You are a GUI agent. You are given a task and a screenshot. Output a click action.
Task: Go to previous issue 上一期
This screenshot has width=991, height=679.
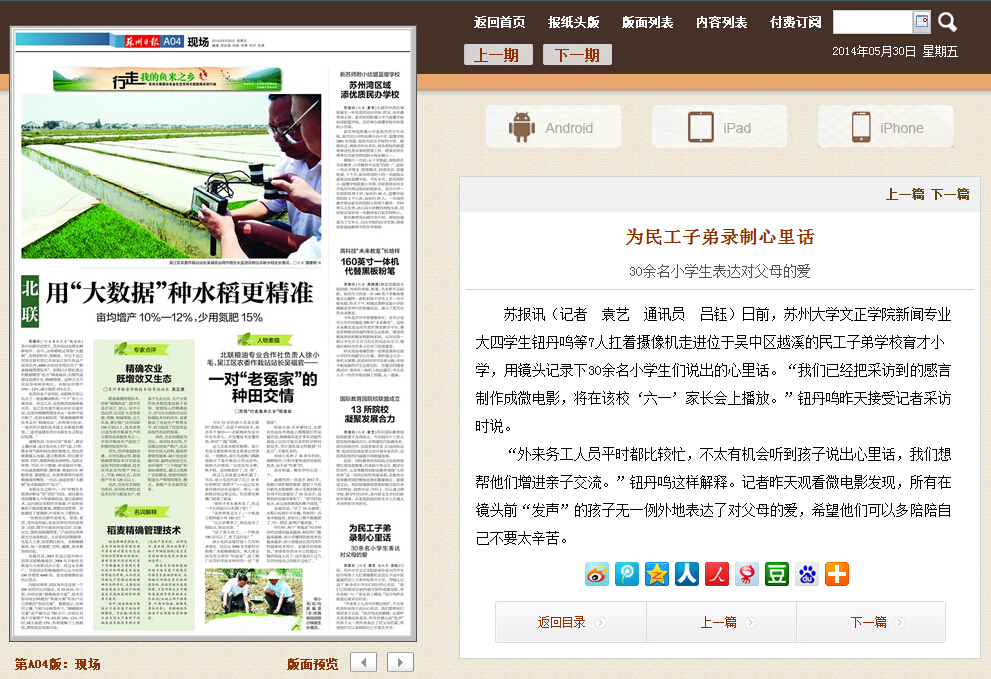[497, 55]
